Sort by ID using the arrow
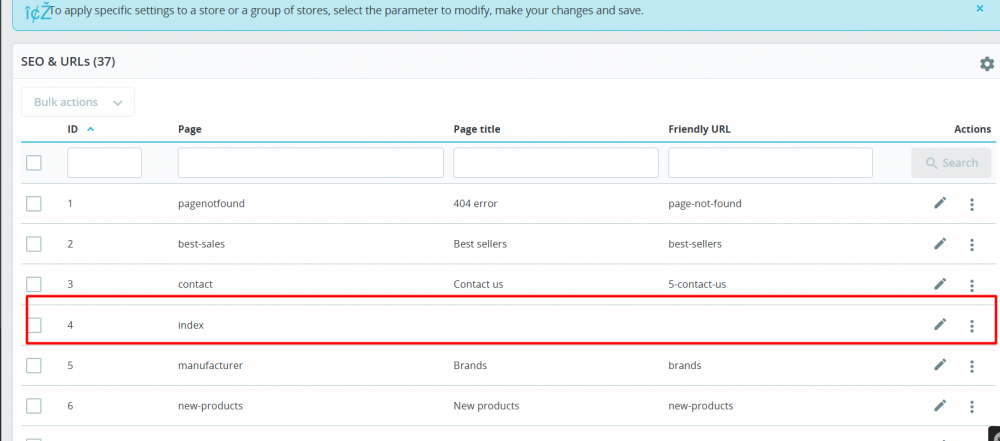The height and width of the screenshot is (441, 1000). [90, 129]
